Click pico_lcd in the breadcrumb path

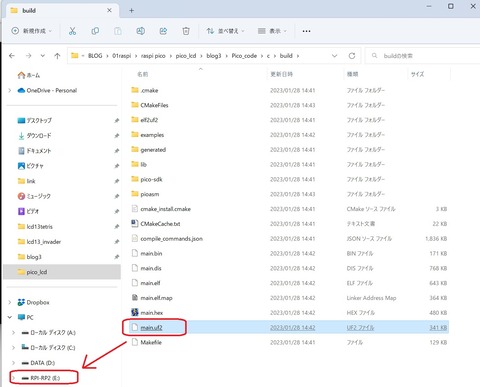point(186,56)
